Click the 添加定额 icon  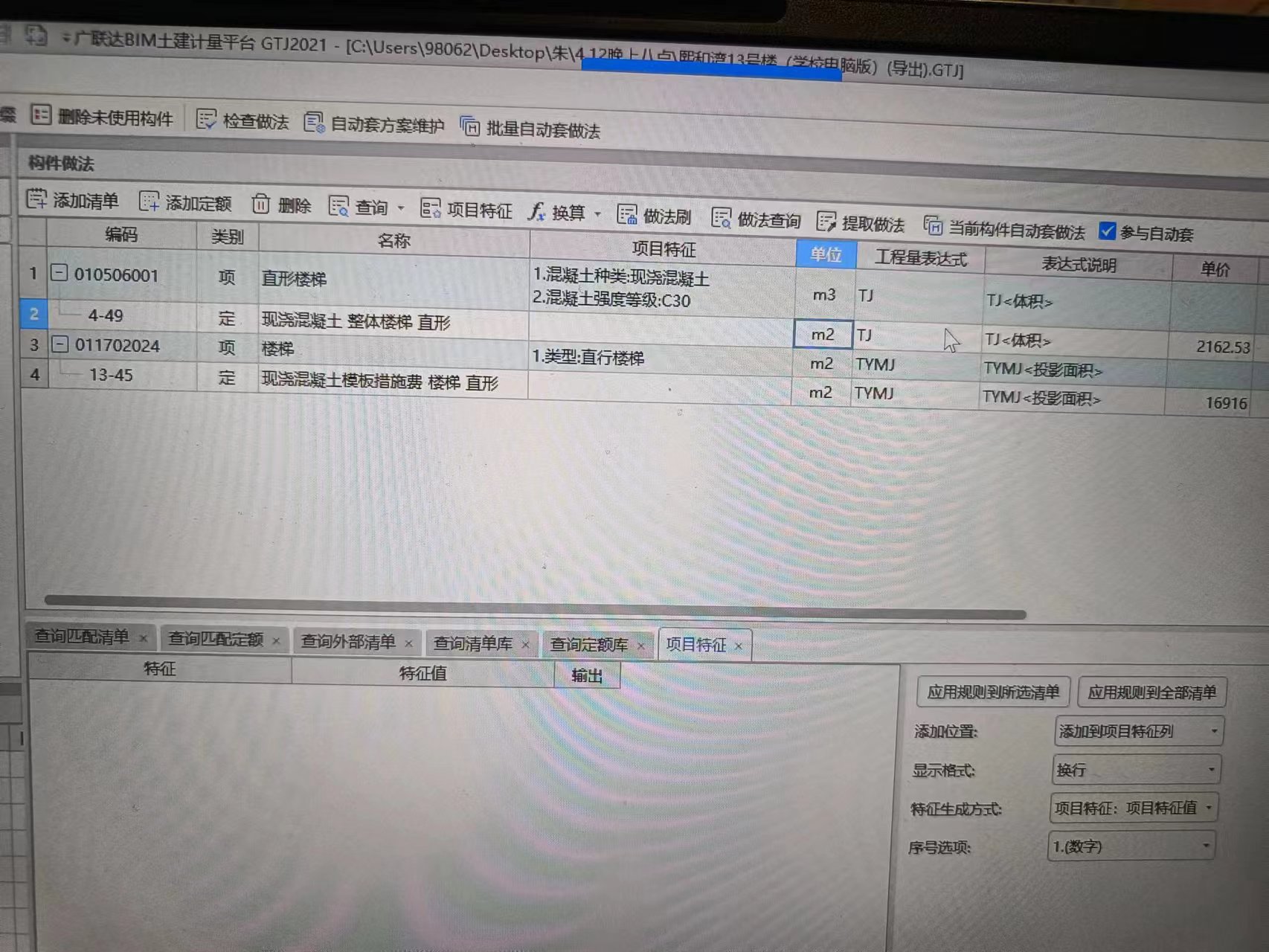point(149,202)
